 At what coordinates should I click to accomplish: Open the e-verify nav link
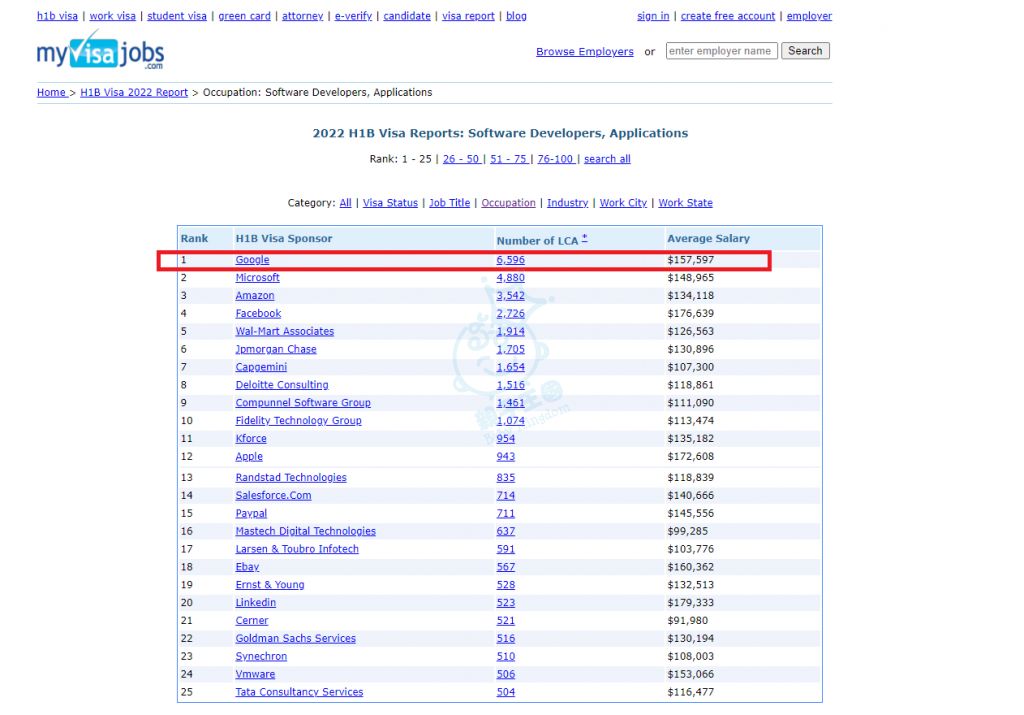(x=353, y=16)
